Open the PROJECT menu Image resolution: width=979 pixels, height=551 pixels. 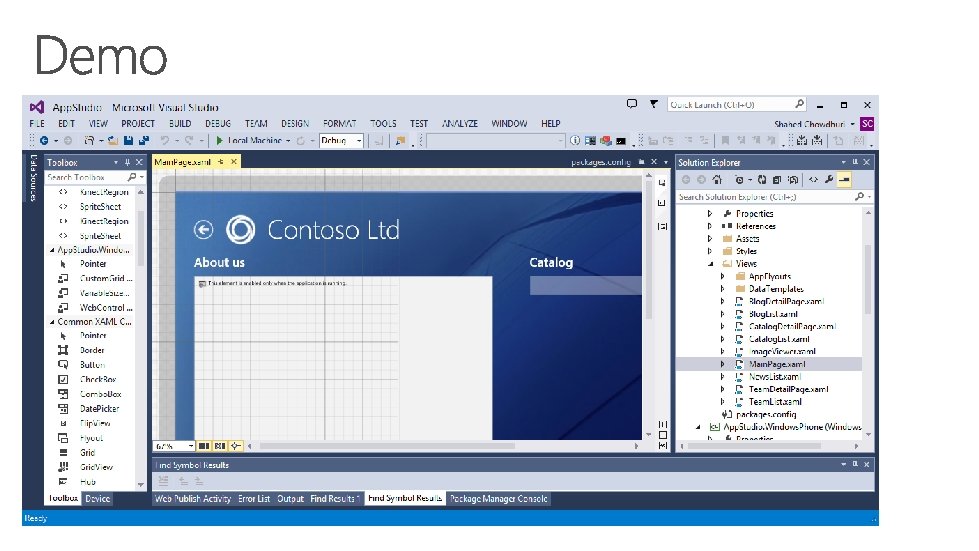coord(138,124)
